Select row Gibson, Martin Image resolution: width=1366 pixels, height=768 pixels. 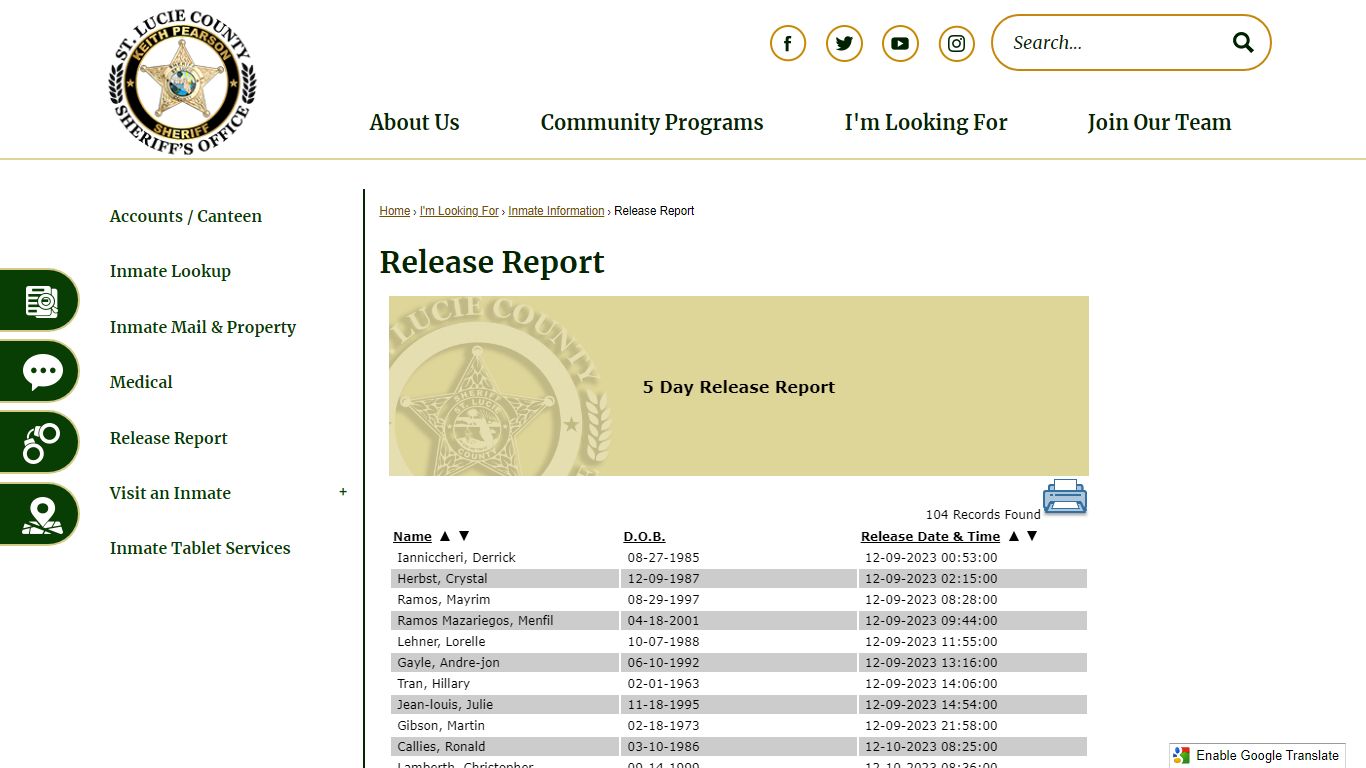pos(739,726)
